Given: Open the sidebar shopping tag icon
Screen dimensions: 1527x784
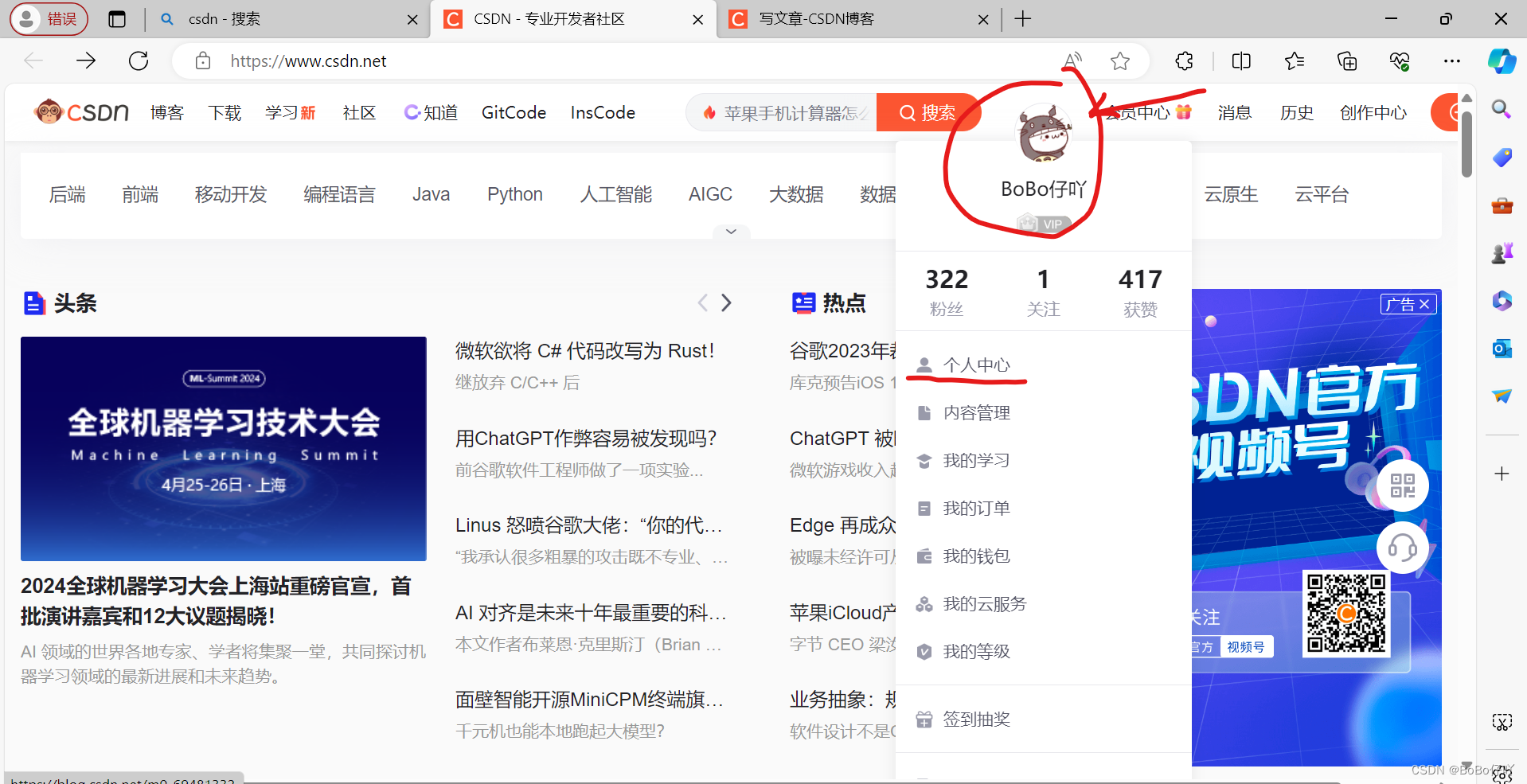Looking at the screenshot, I should 1502,158.
